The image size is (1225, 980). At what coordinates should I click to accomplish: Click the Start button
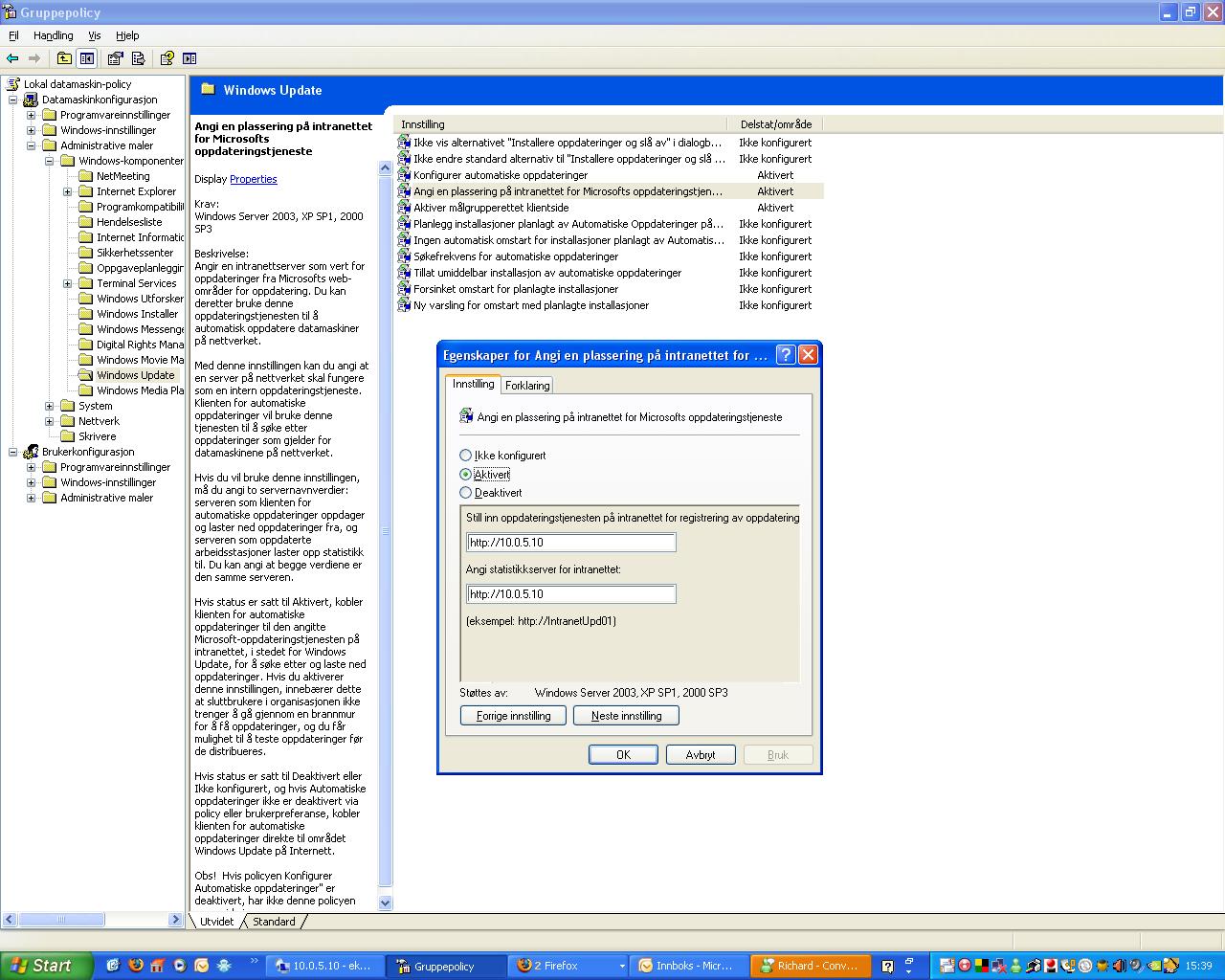point(47,966)
